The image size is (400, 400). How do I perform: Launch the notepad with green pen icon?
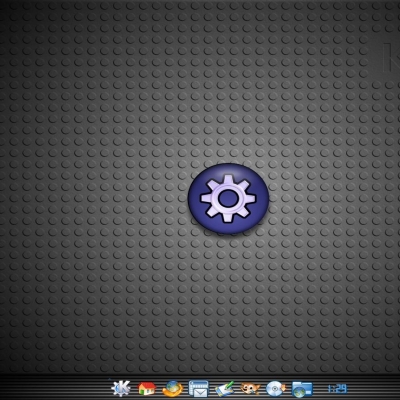click(224, 389)
